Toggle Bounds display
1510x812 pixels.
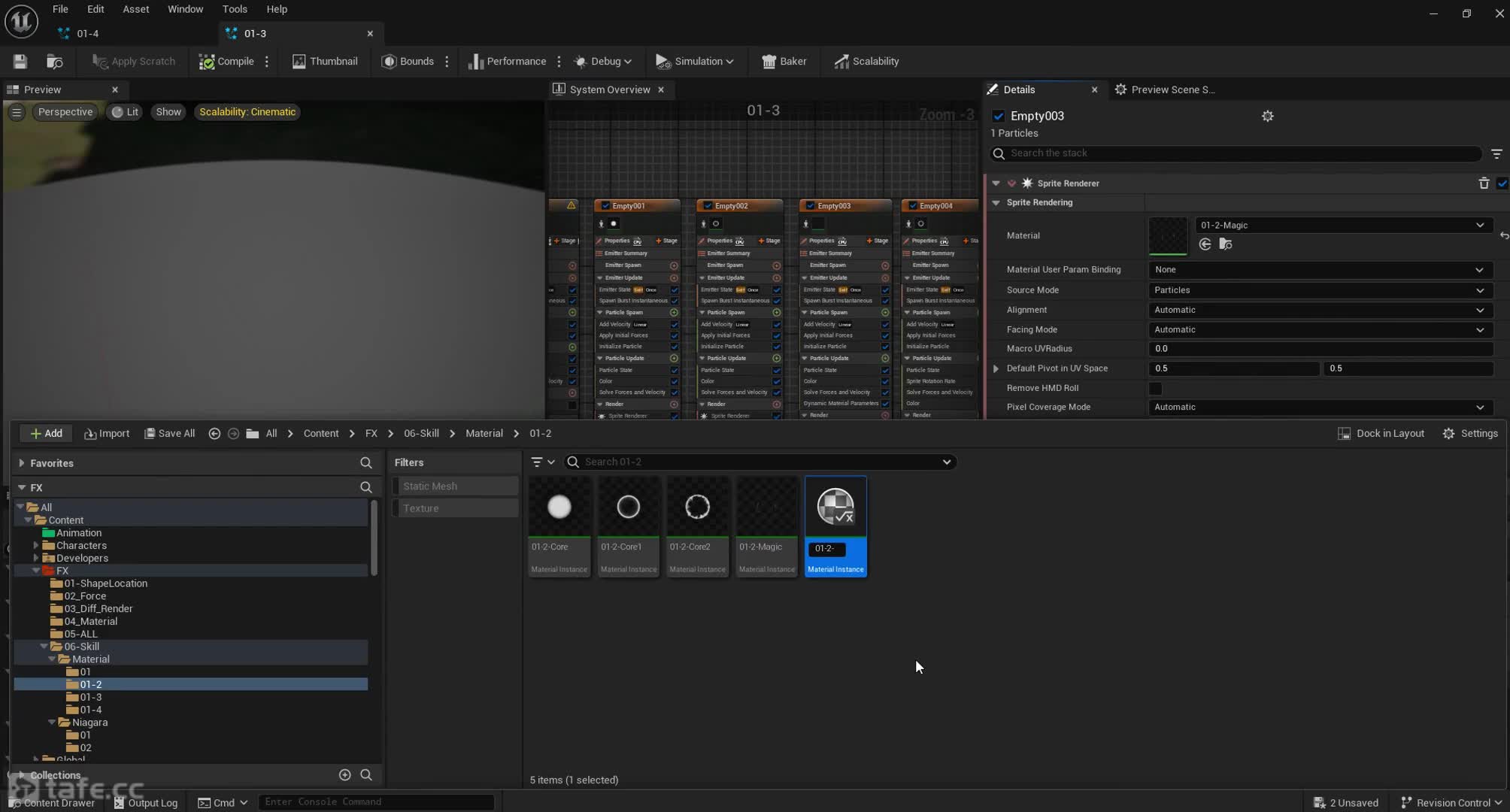tap(408, 62)
